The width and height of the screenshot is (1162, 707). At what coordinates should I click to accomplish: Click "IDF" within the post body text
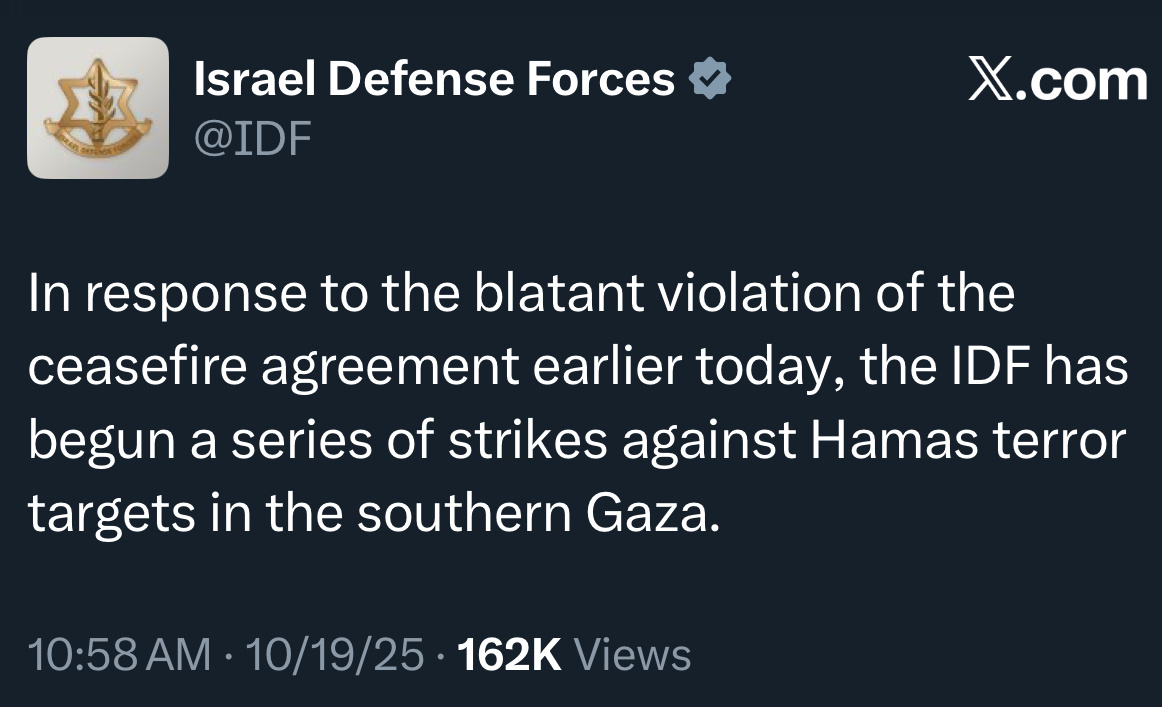click(984, 368)
